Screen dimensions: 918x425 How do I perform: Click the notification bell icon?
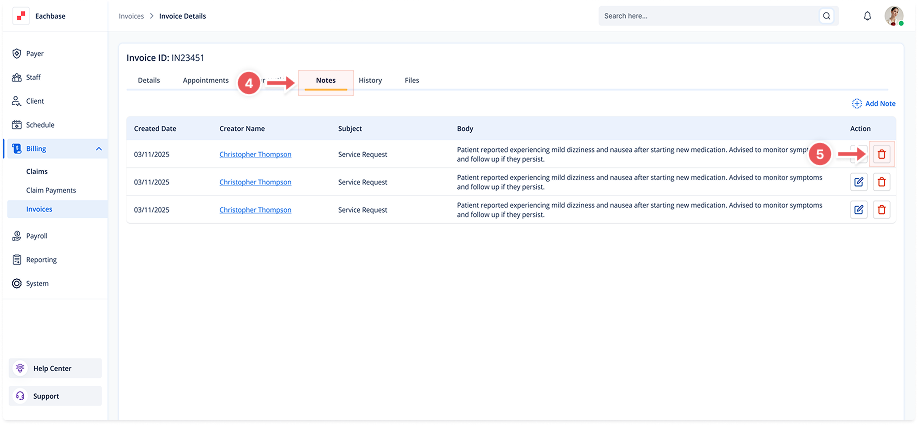(867, 16)
